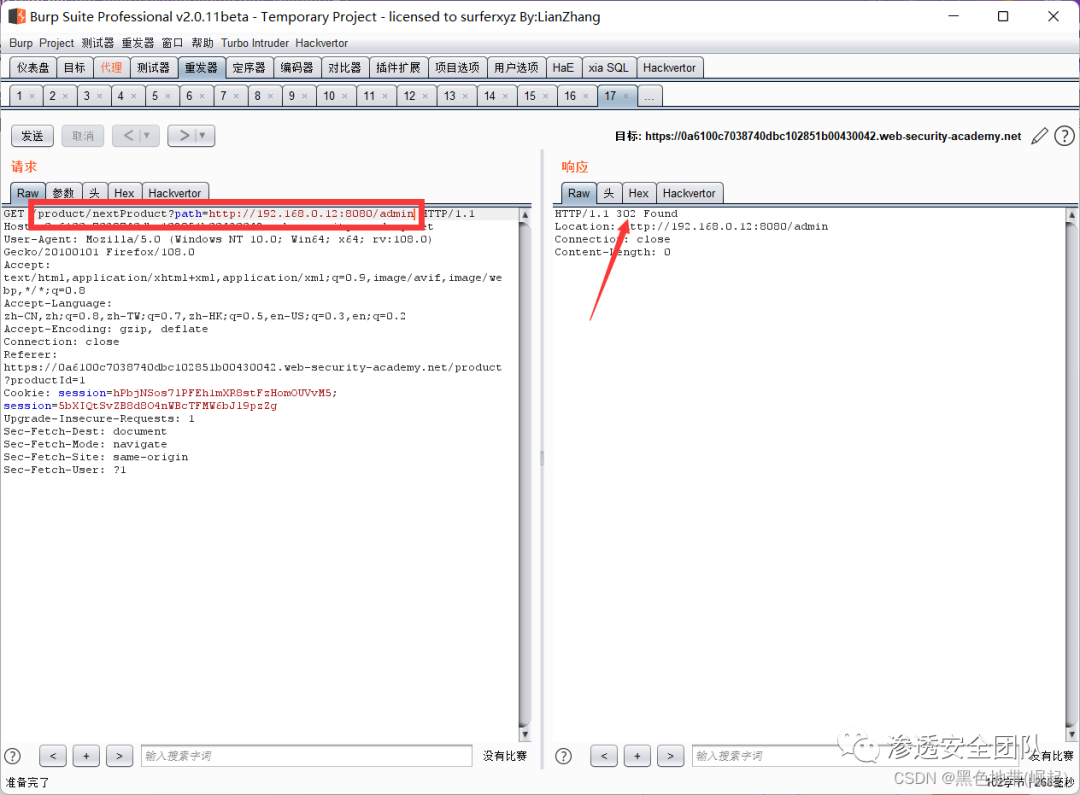Click the 'Location:' header in the response

click(x=583, y=226)
